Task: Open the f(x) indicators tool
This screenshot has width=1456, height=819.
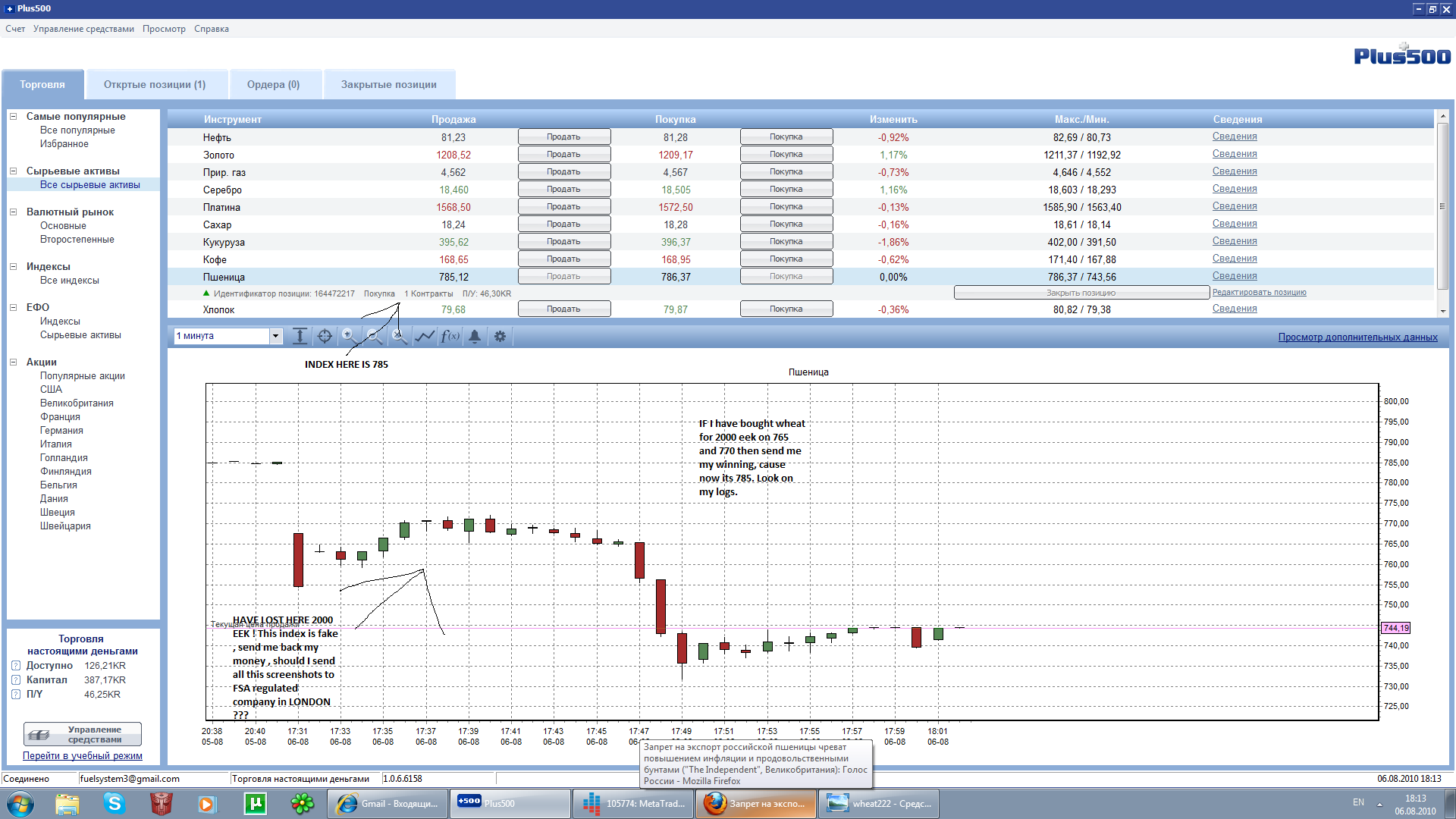Action: tap(450, 336)
